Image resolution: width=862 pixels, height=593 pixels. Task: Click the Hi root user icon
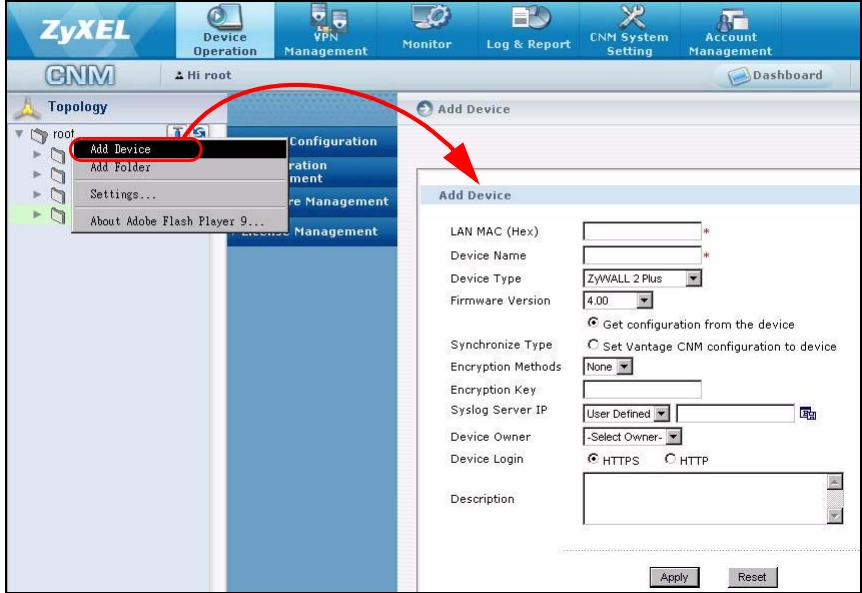point(179,75)
